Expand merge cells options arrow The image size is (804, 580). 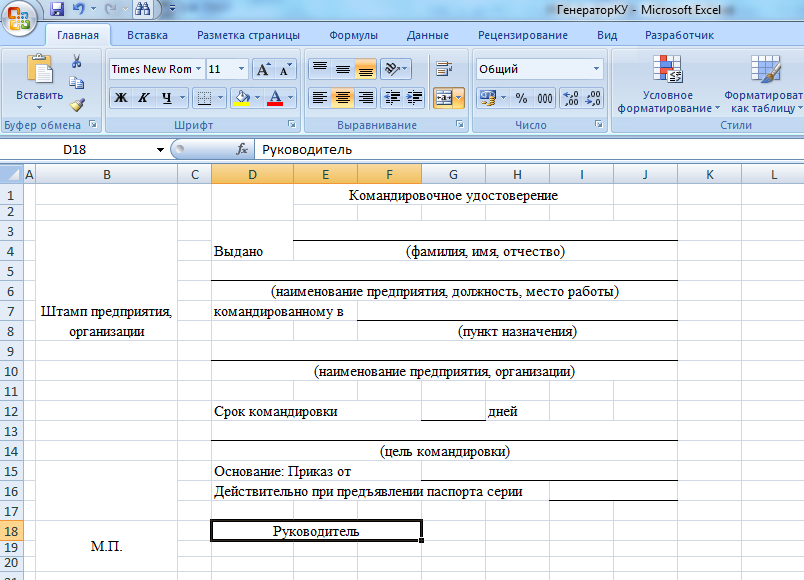[x=459, y=98]
